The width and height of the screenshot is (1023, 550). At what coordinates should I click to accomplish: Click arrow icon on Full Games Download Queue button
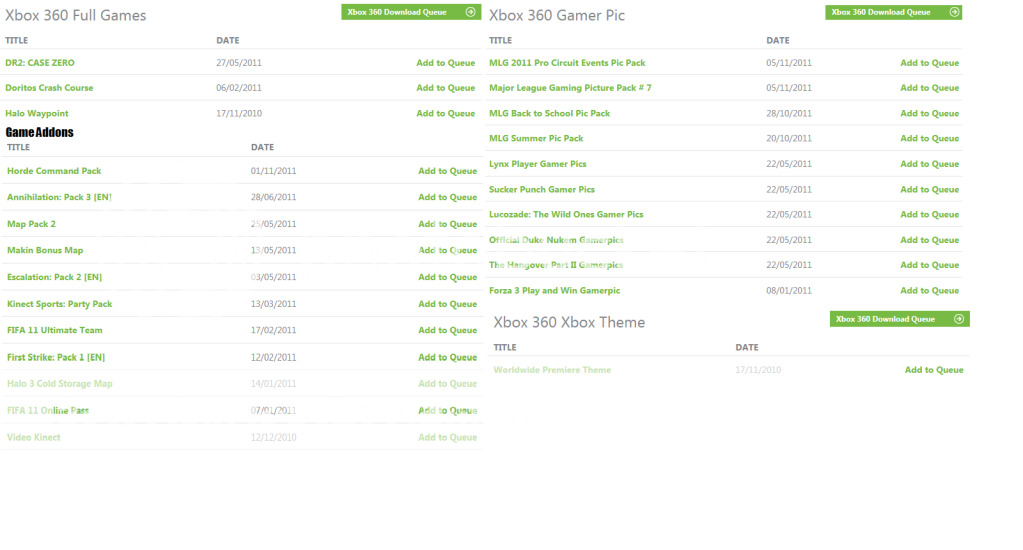[470, 12]
